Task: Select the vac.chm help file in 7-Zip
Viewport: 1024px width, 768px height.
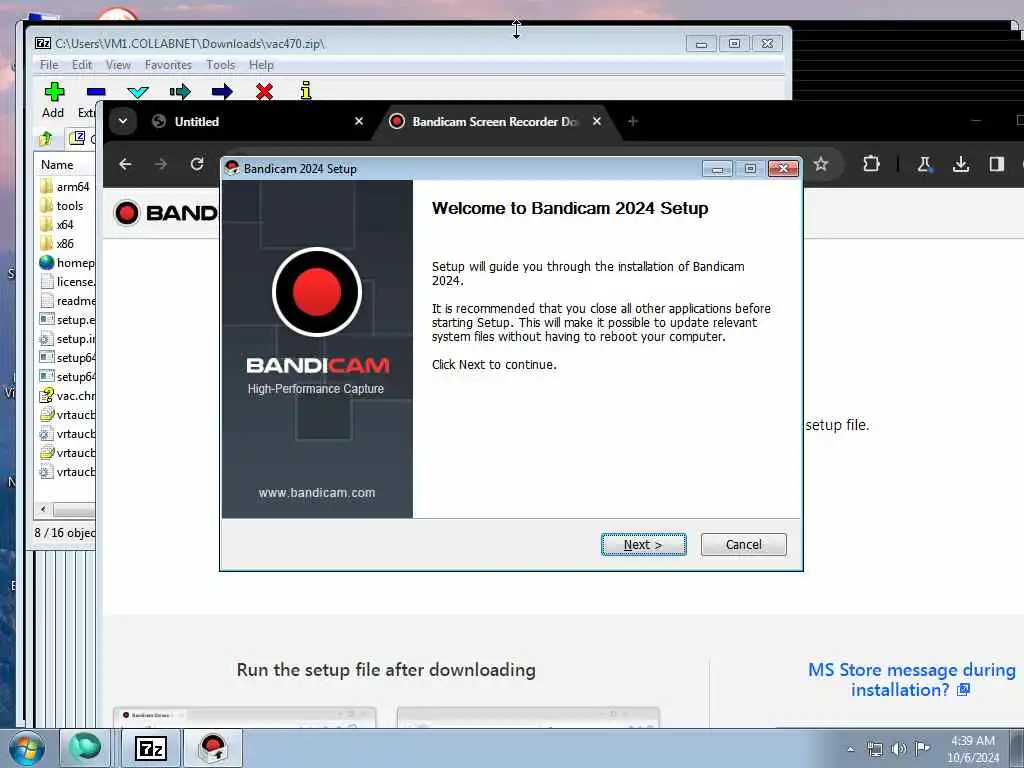Action: [67, 396]
